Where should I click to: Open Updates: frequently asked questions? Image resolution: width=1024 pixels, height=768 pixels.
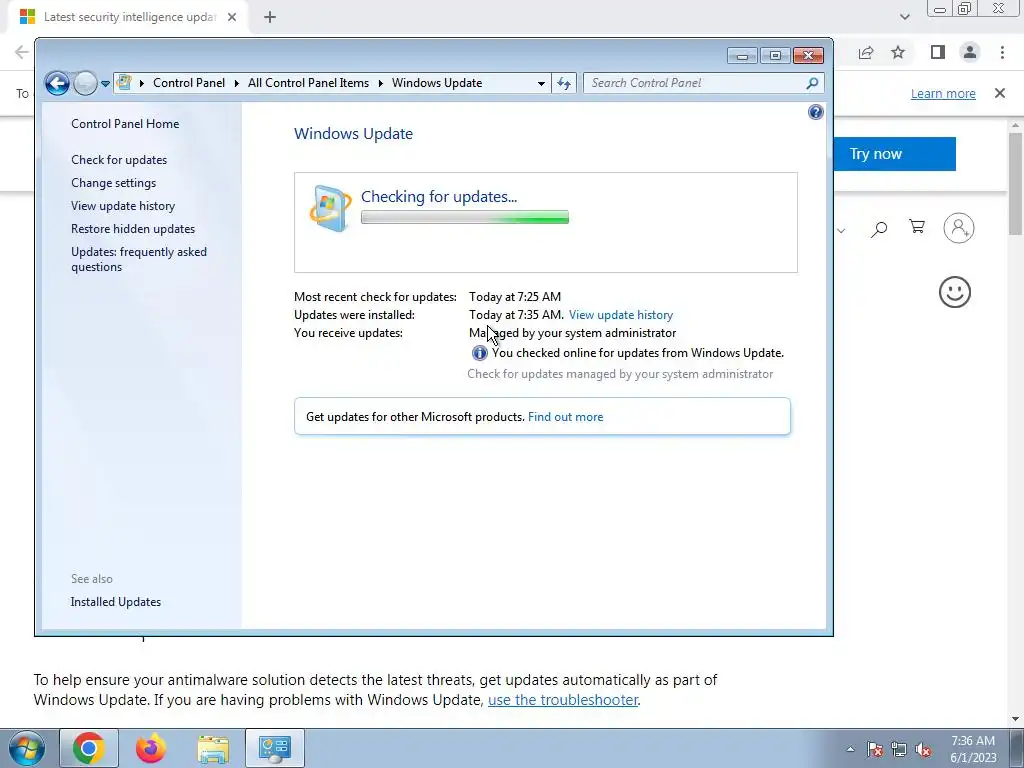(x=139, y=259)
